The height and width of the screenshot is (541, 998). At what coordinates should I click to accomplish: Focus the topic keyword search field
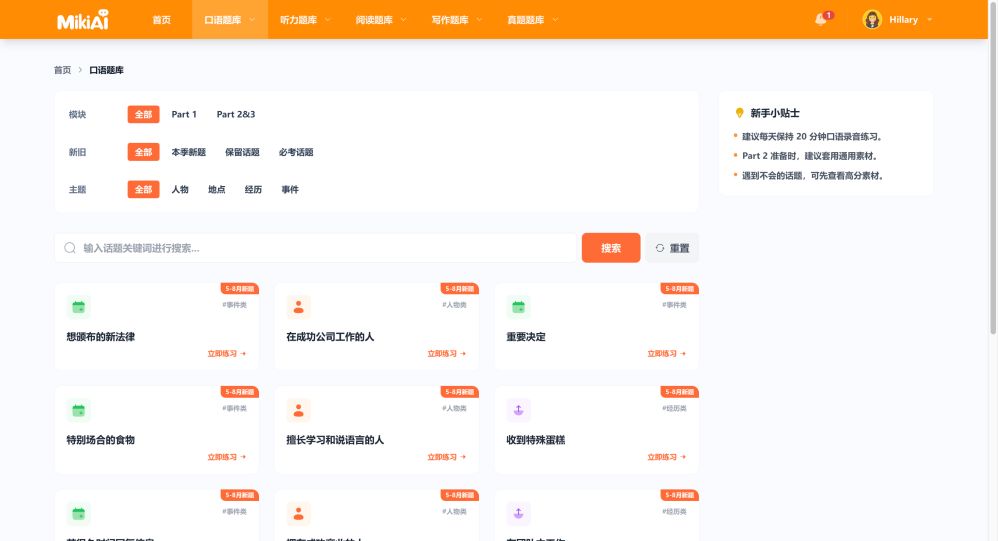coord(316,248)
